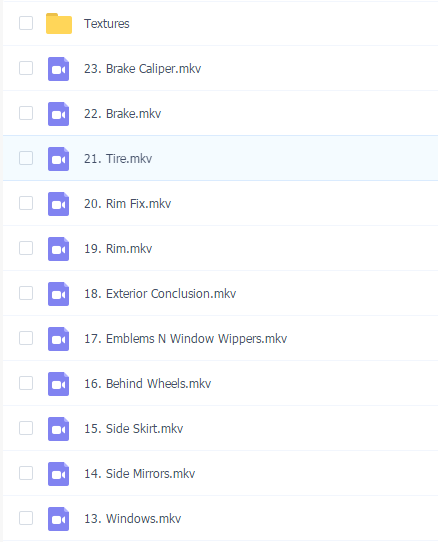
Task: Open file 18. Exterior Conclusion.mkv
Action: [160, 294]
